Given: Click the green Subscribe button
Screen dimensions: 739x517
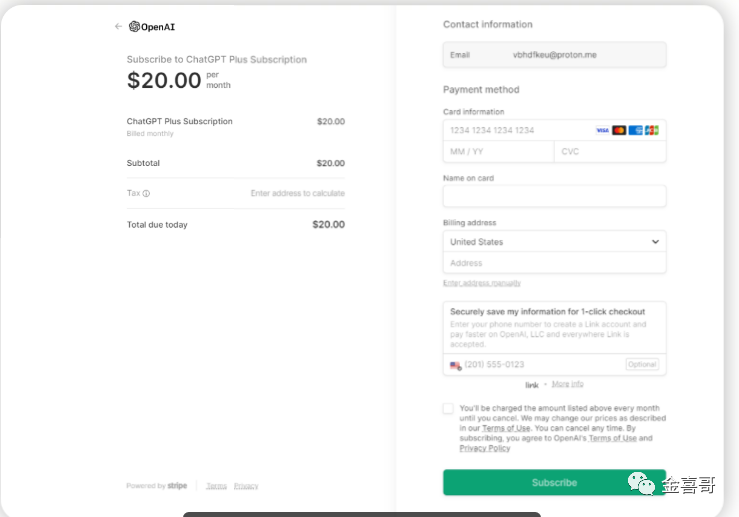Looking at the screenshot, I should point(554,482).
